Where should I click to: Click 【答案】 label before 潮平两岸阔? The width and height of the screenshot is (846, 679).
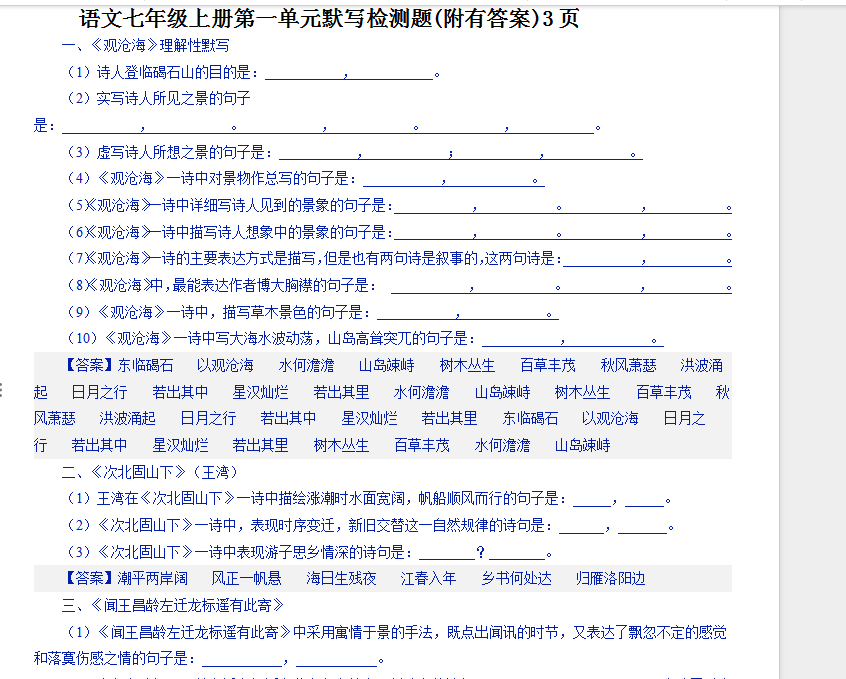[x=89, y=579]
